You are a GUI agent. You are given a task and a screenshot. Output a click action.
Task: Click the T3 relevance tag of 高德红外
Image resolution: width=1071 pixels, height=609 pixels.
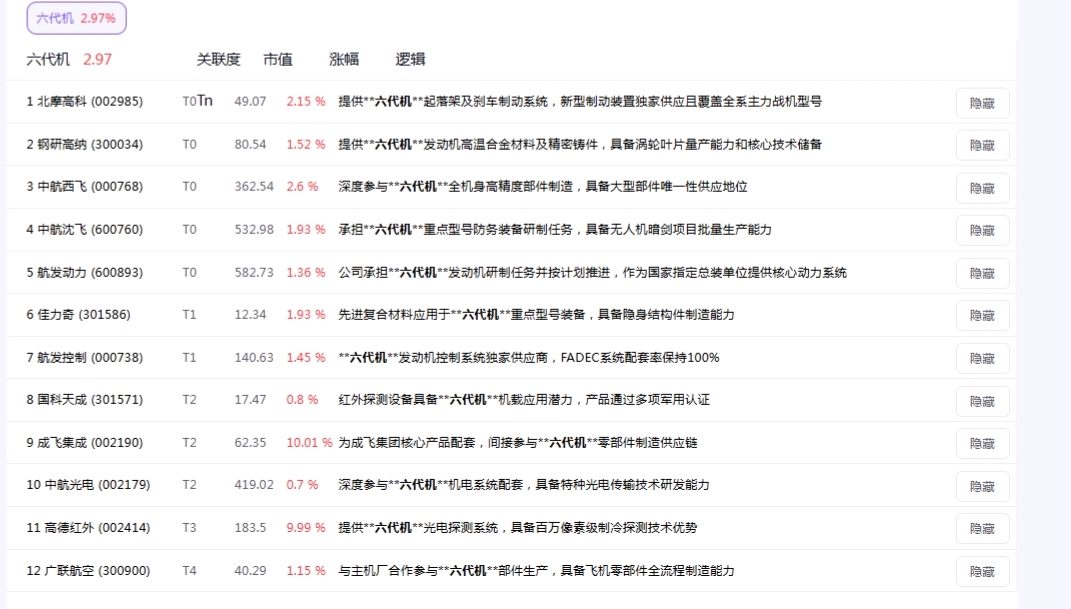click(189, 528)
